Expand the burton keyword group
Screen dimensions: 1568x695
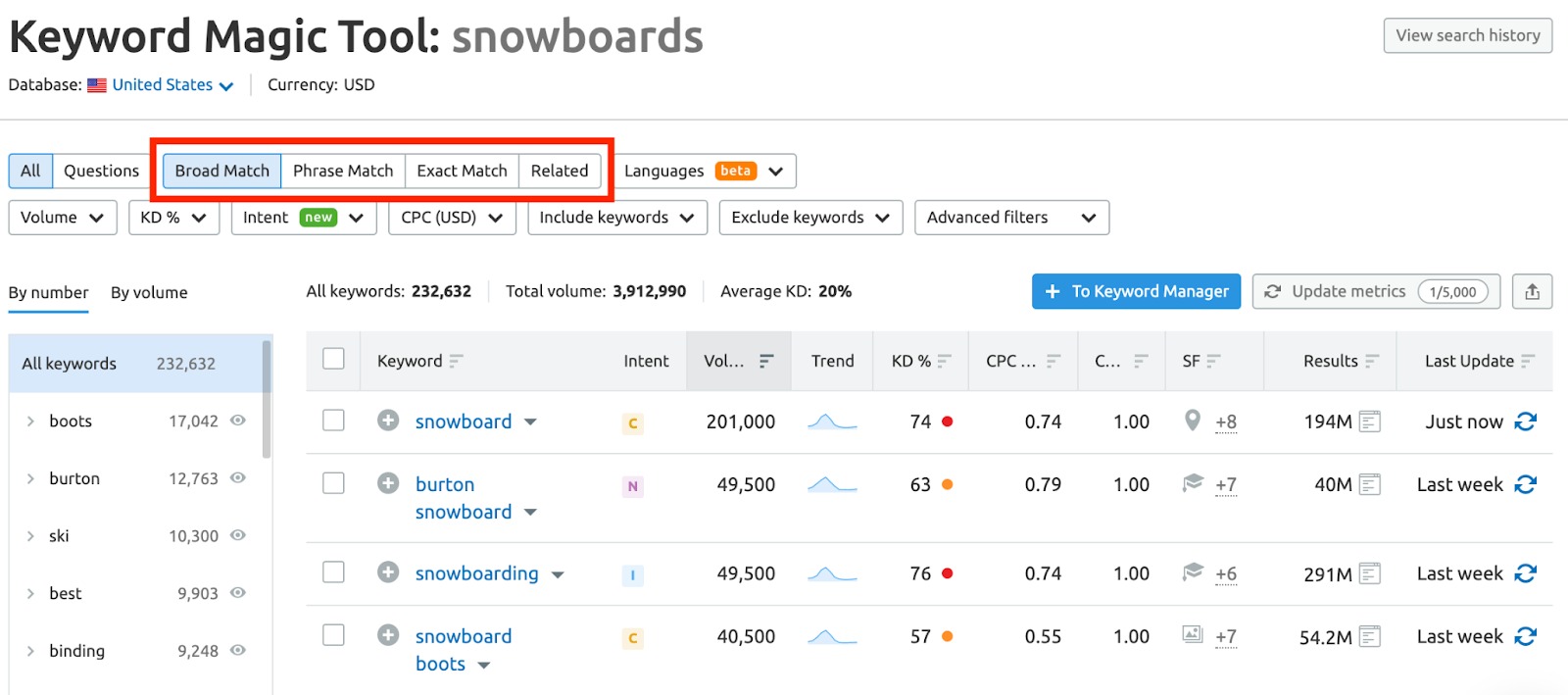tap(30, 478)
